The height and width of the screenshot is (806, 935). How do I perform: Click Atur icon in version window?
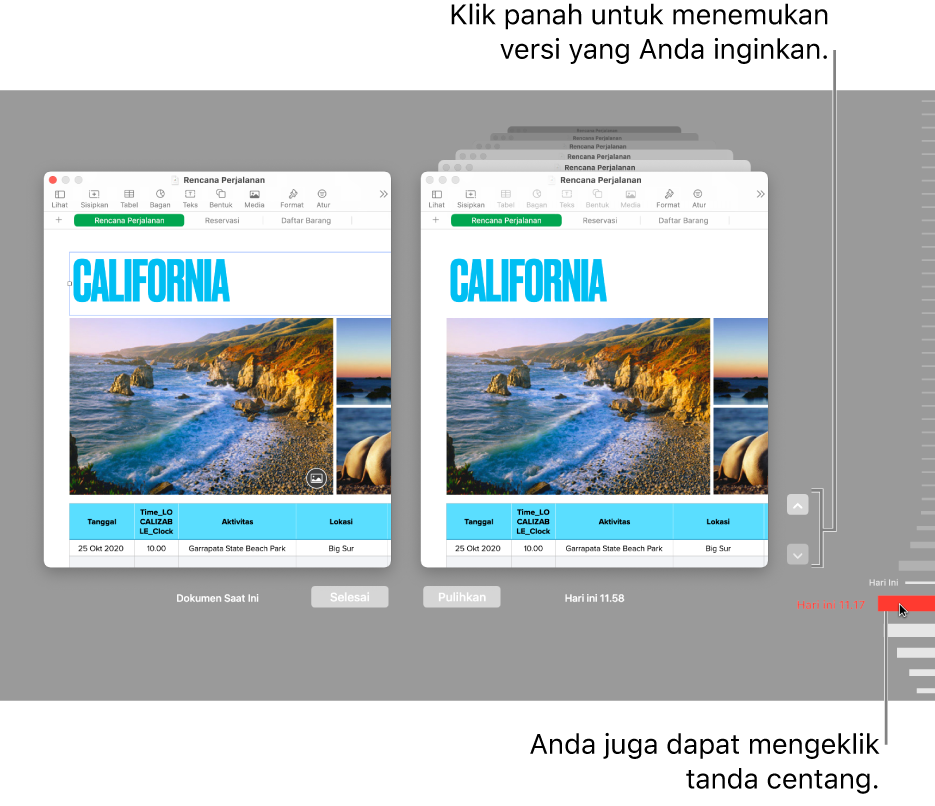pos(698,199)
